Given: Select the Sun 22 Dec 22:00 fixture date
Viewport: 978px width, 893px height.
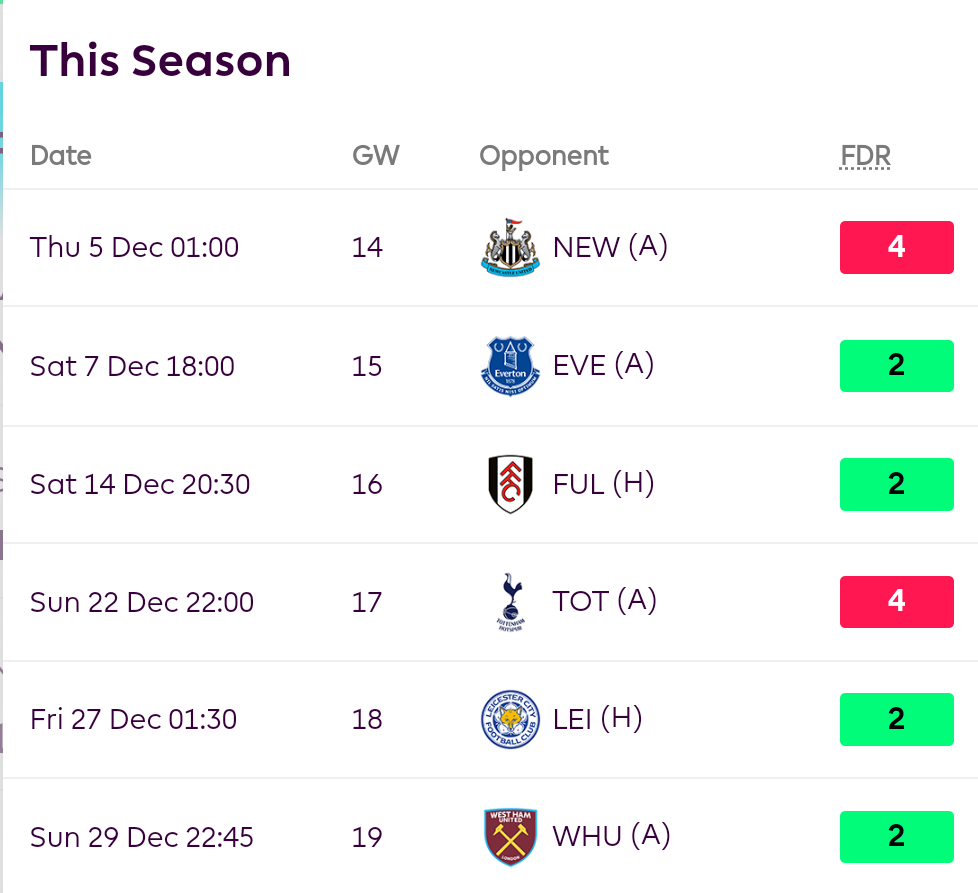Looking at the screenshot, I should (x=142, y=602).
